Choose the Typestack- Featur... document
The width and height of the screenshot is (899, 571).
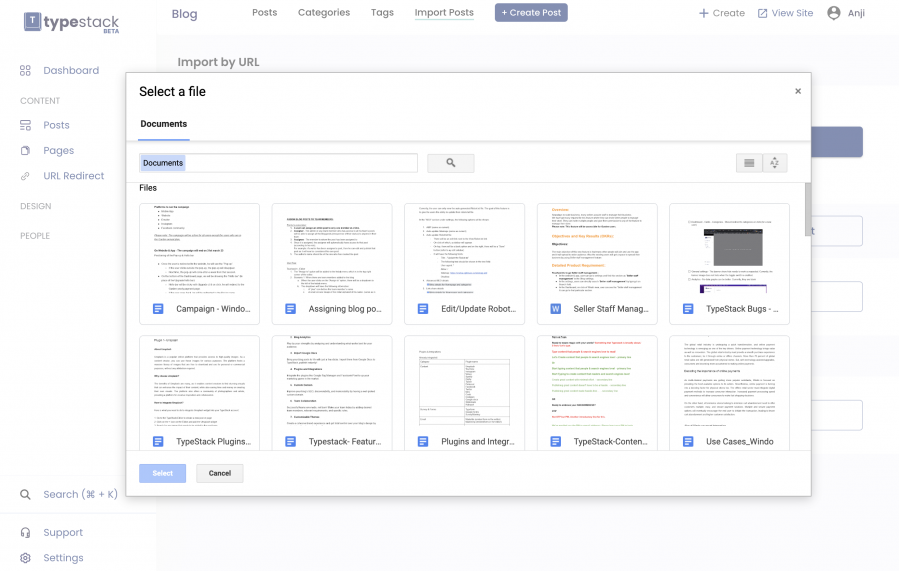coord(331,396)
